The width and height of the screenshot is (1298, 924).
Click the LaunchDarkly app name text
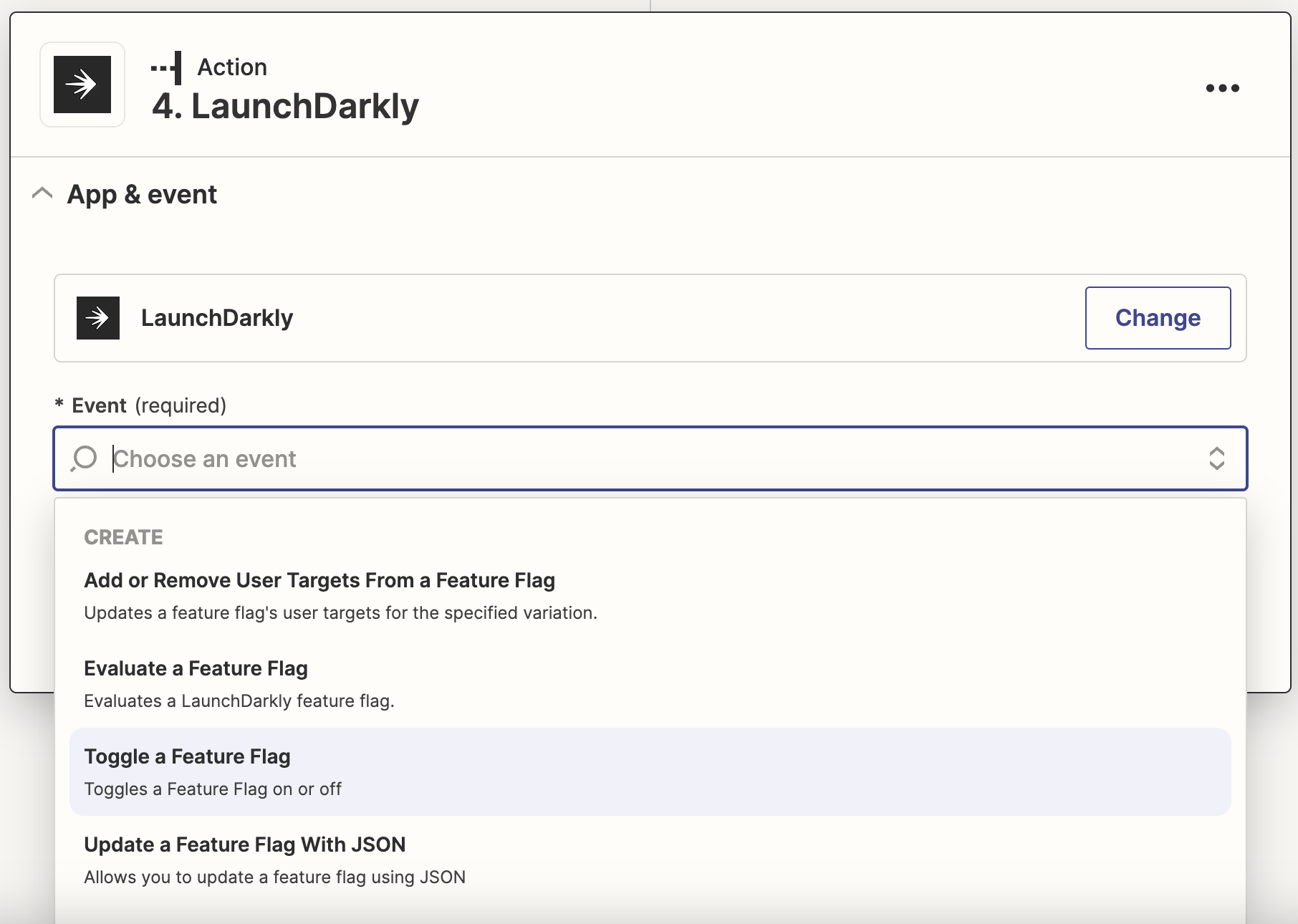[217, 318]
